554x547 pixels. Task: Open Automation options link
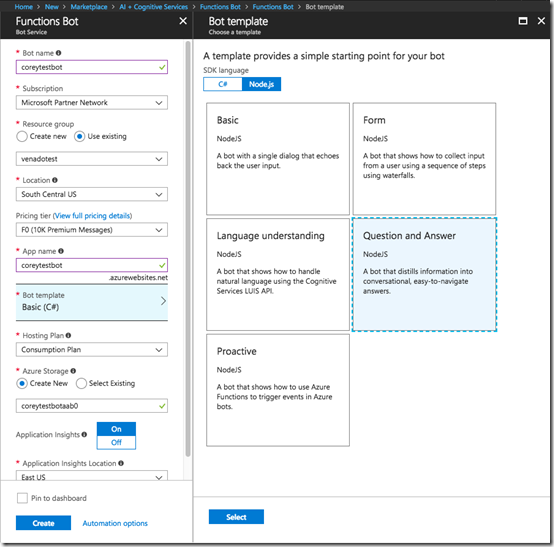pos(115,523)
